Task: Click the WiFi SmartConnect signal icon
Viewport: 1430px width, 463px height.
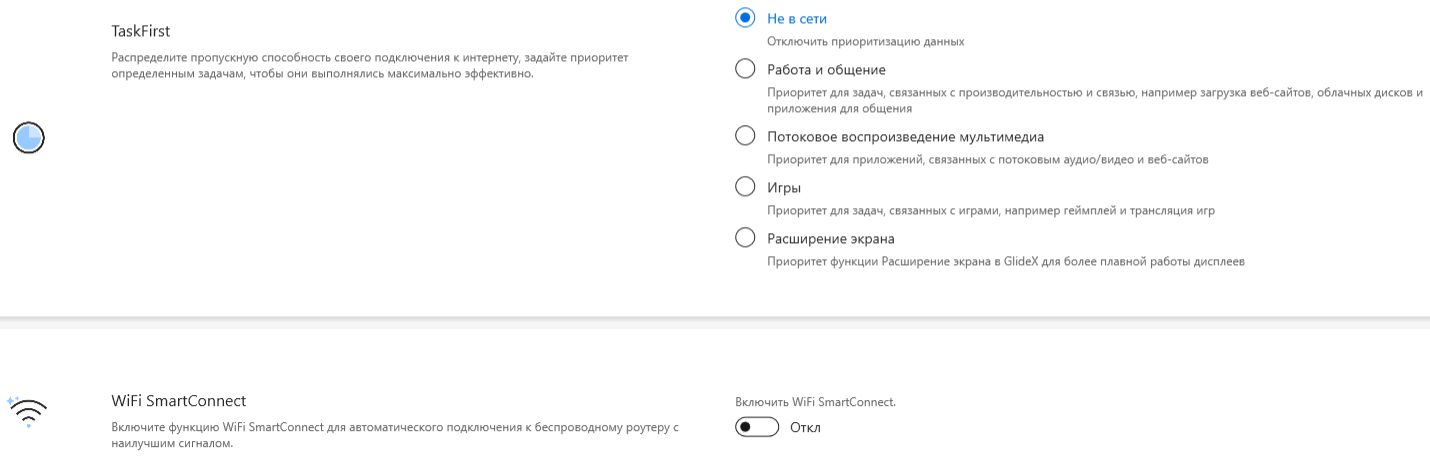Action: [x=28, y=411]
